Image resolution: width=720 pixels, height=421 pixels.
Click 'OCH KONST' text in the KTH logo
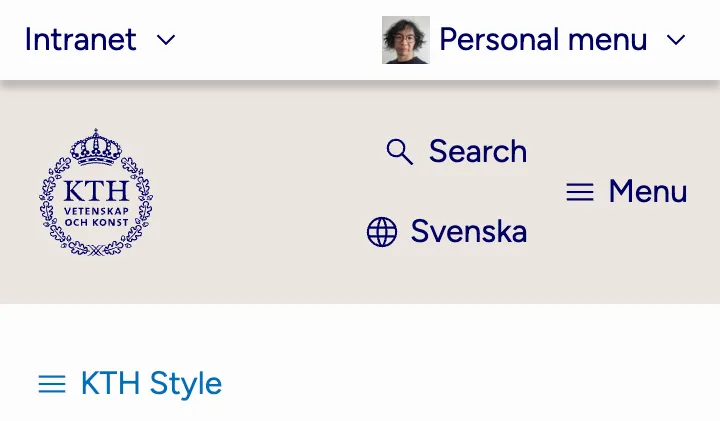(96, 225)
